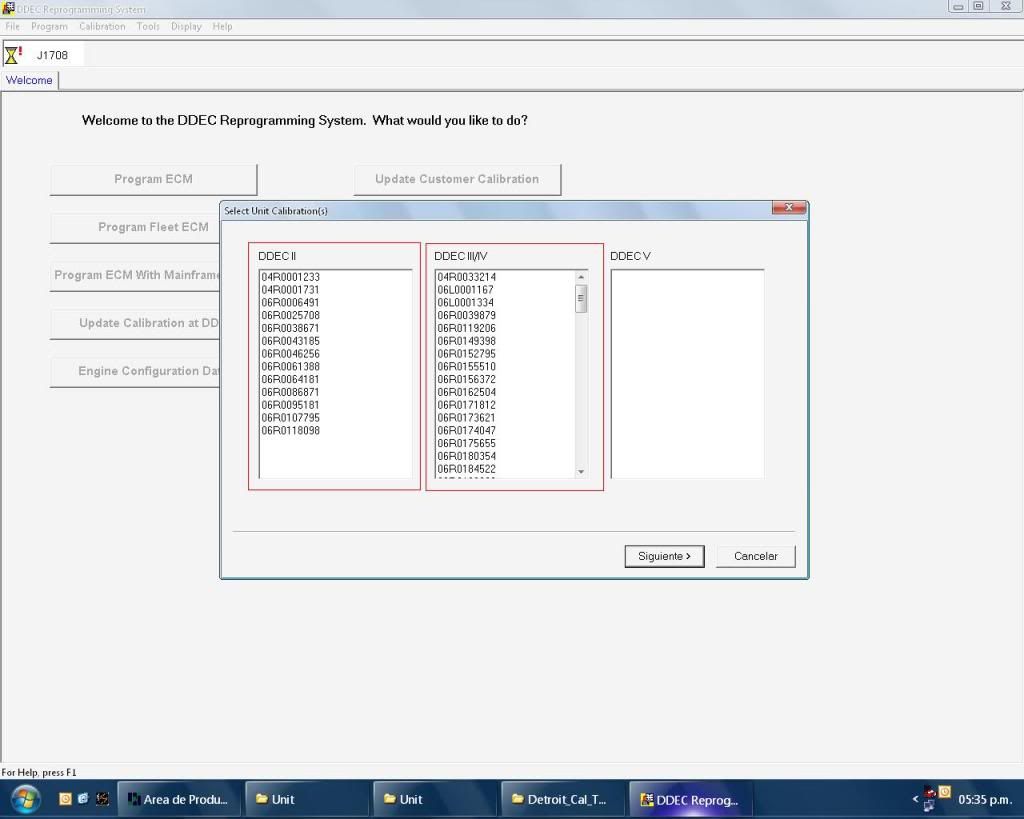
Task: Click the DDEC III/IV scrollbar thumb
Action: point(581,299)
